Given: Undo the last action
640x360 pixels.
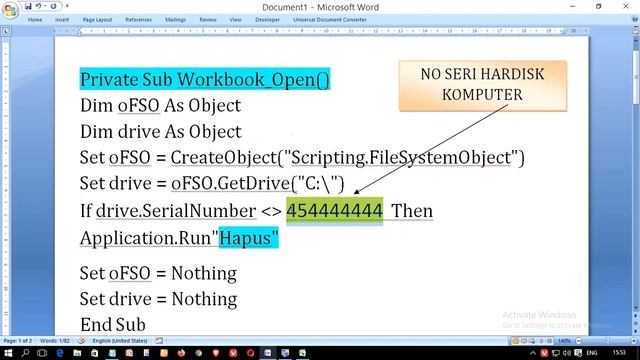Looking at the screenshot, I should 38,6.
